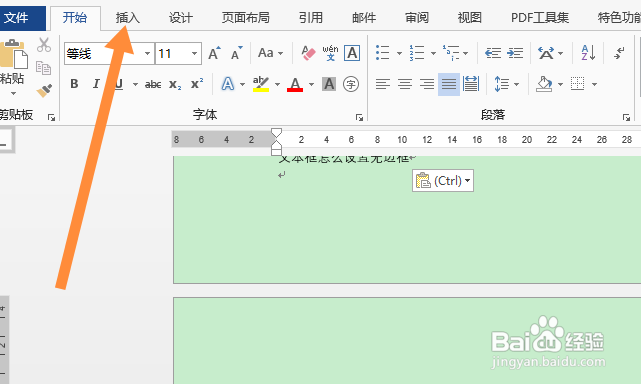Center align the text

(x=405, y=84)
